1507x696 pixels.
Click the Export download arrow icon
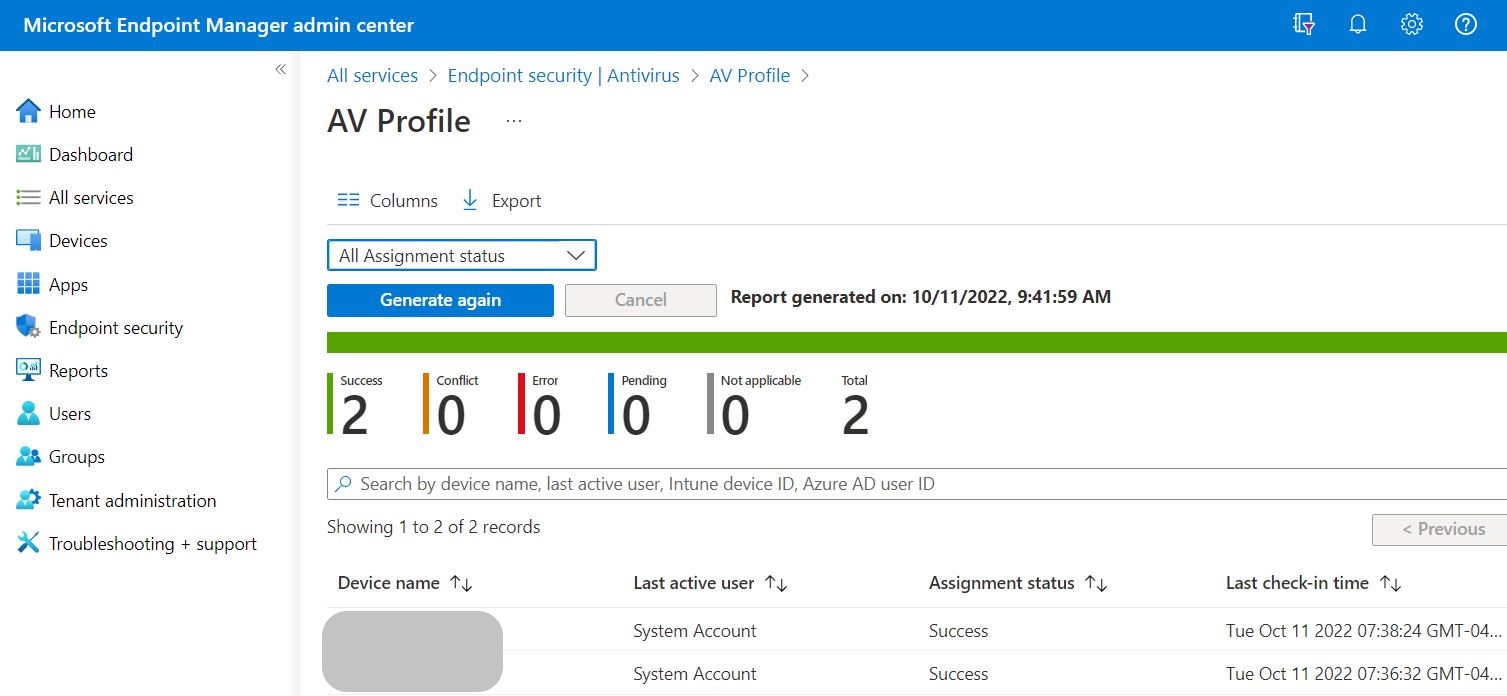pos(470,200)
